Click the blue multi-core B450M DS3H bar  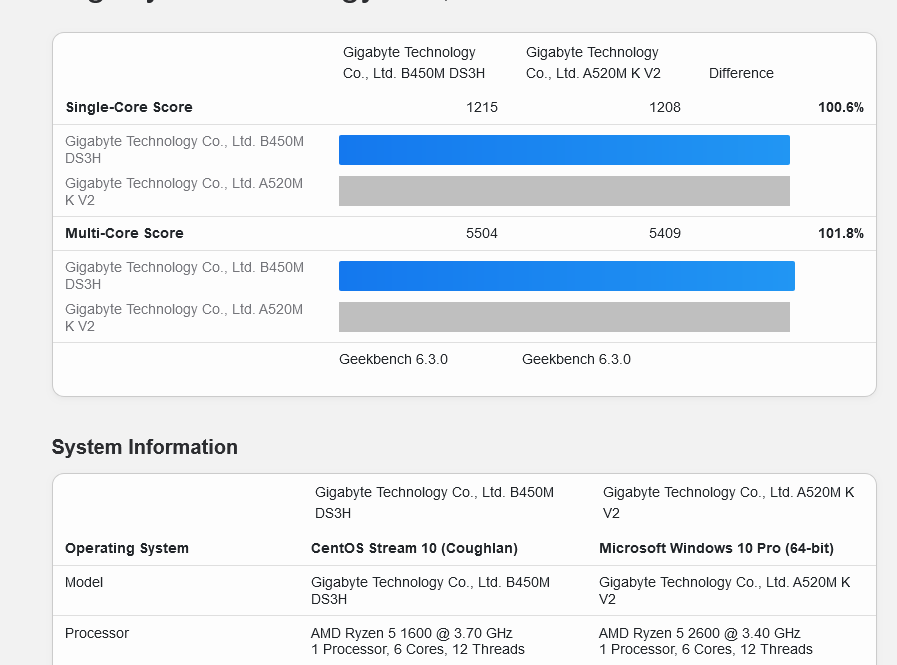[x=566, y=276]
